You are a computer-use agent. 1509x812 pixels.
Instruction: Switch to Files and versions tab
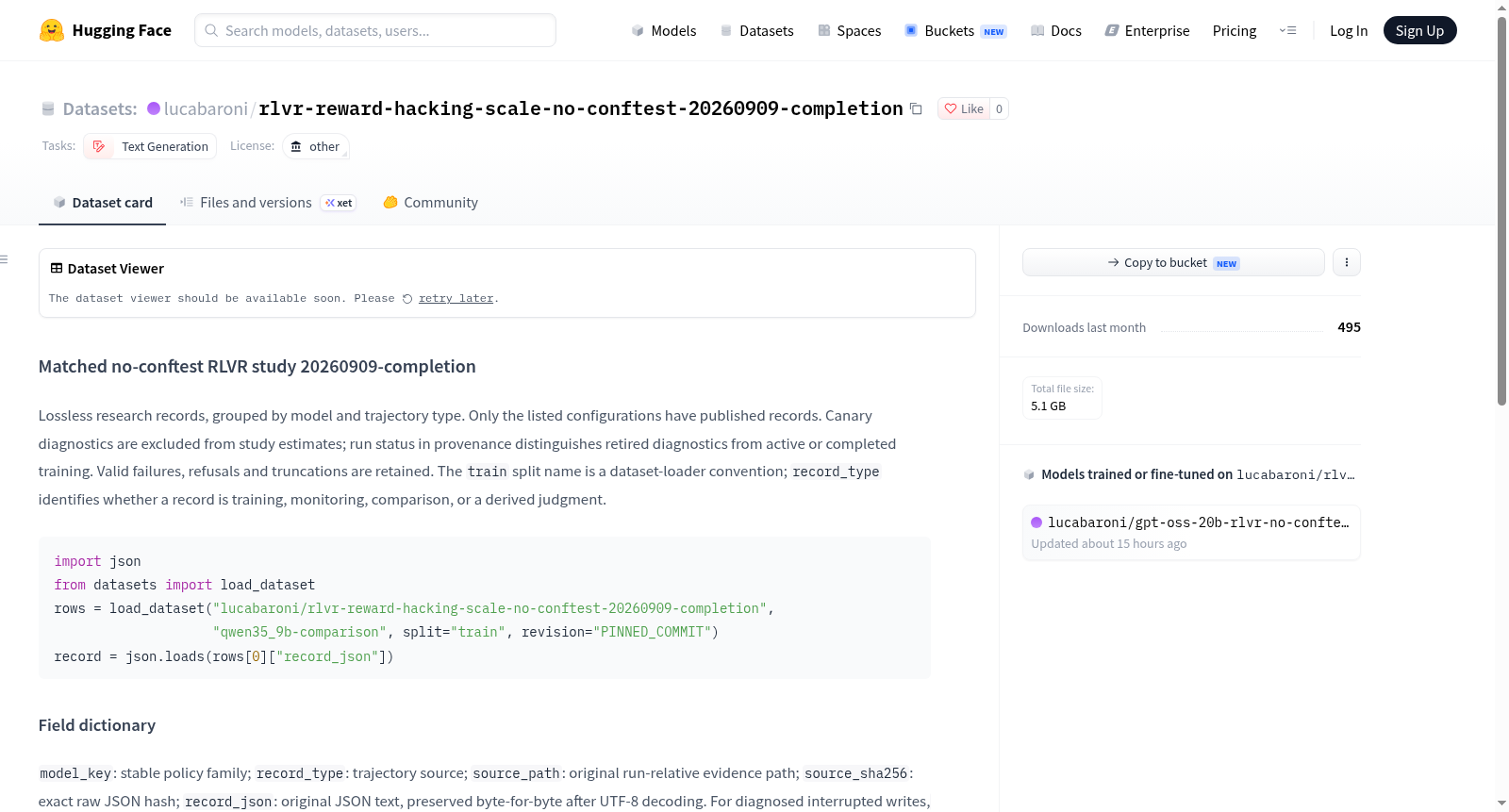[x=268, y=203]
